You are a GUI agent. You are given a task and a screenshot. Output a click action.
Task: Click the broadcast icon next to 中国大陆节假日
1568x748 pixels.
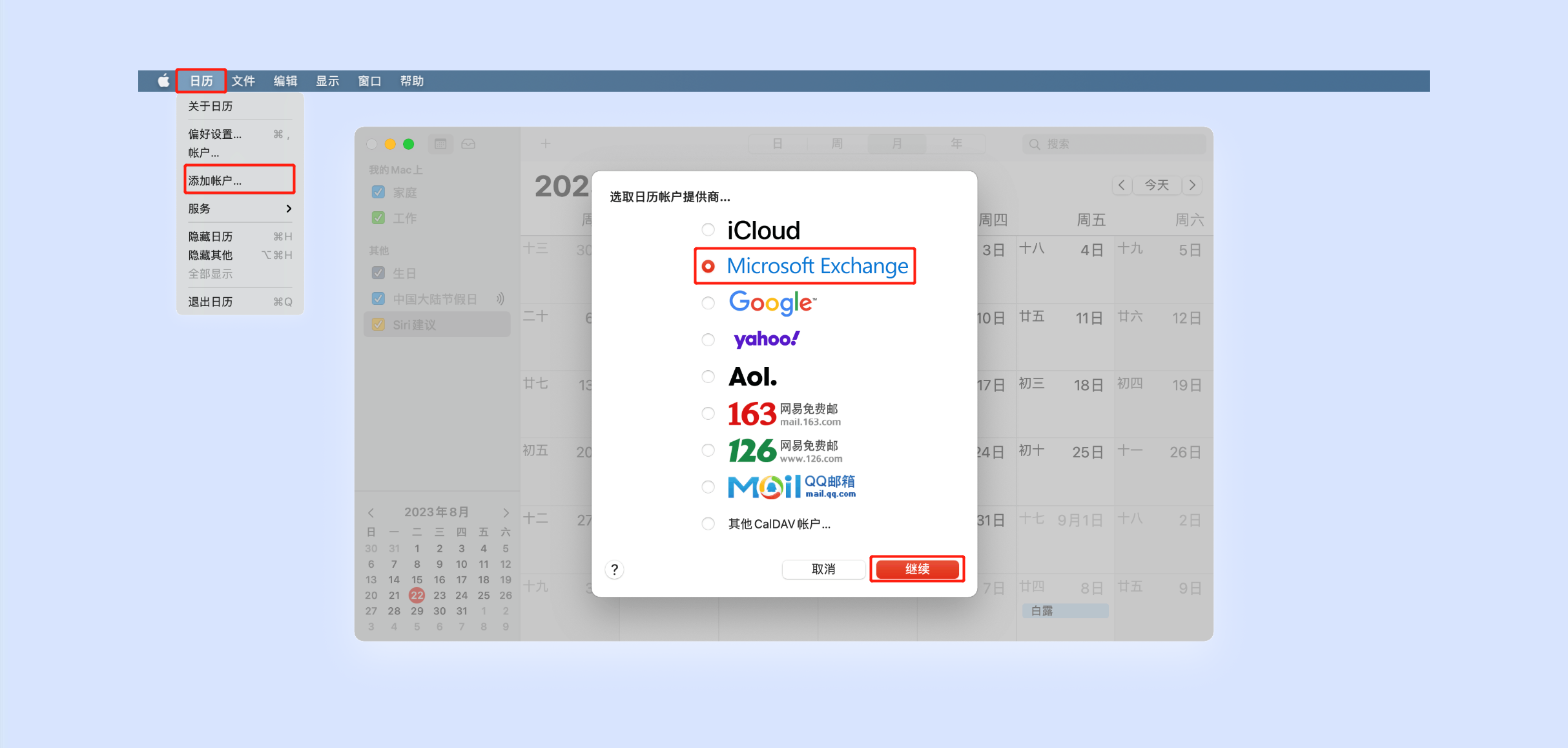500,298
